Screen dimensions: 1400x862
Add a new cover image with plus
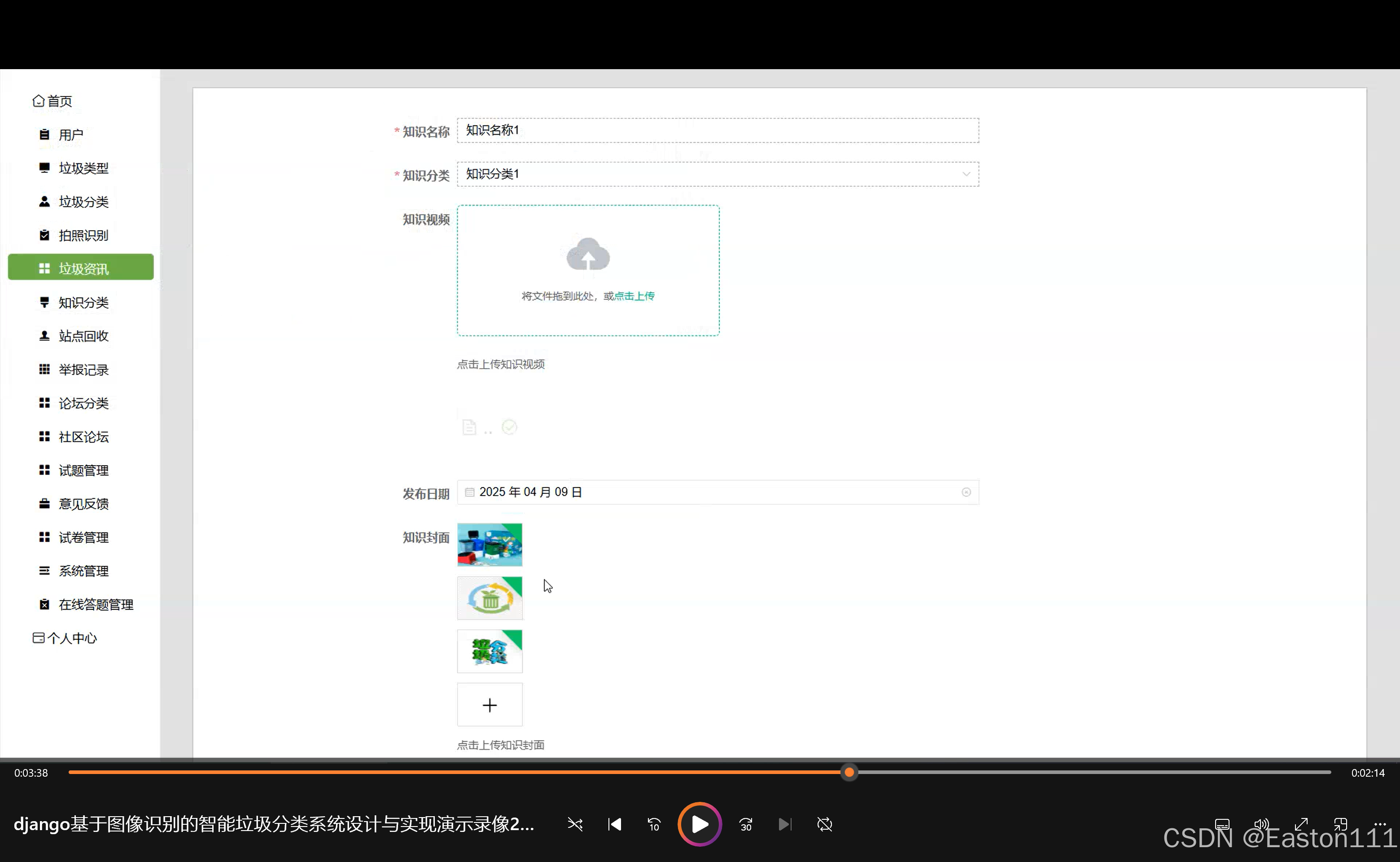point(490,705)
